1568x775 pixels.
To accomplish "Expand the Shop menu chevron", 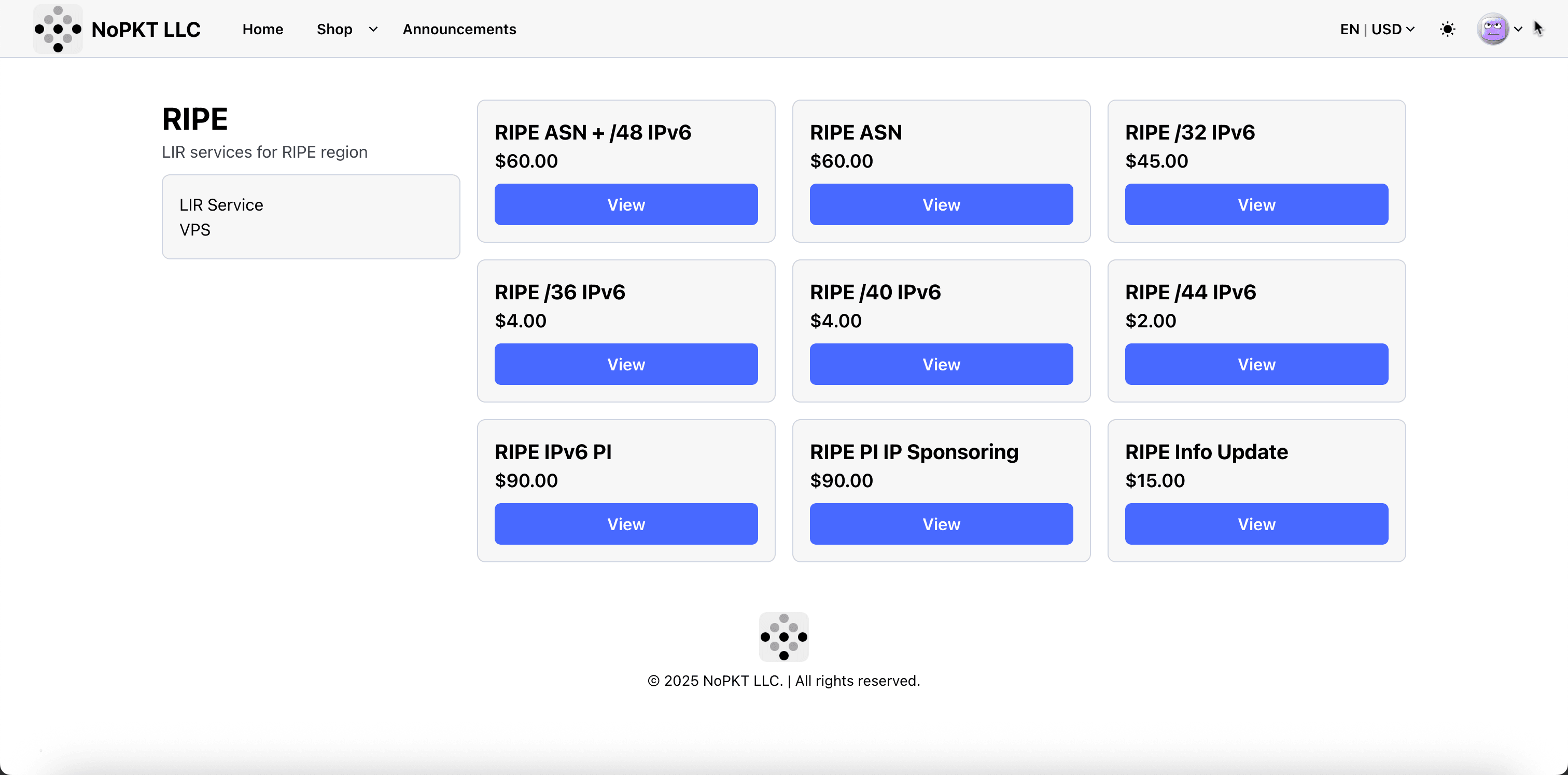I will [x=373, y=29].
